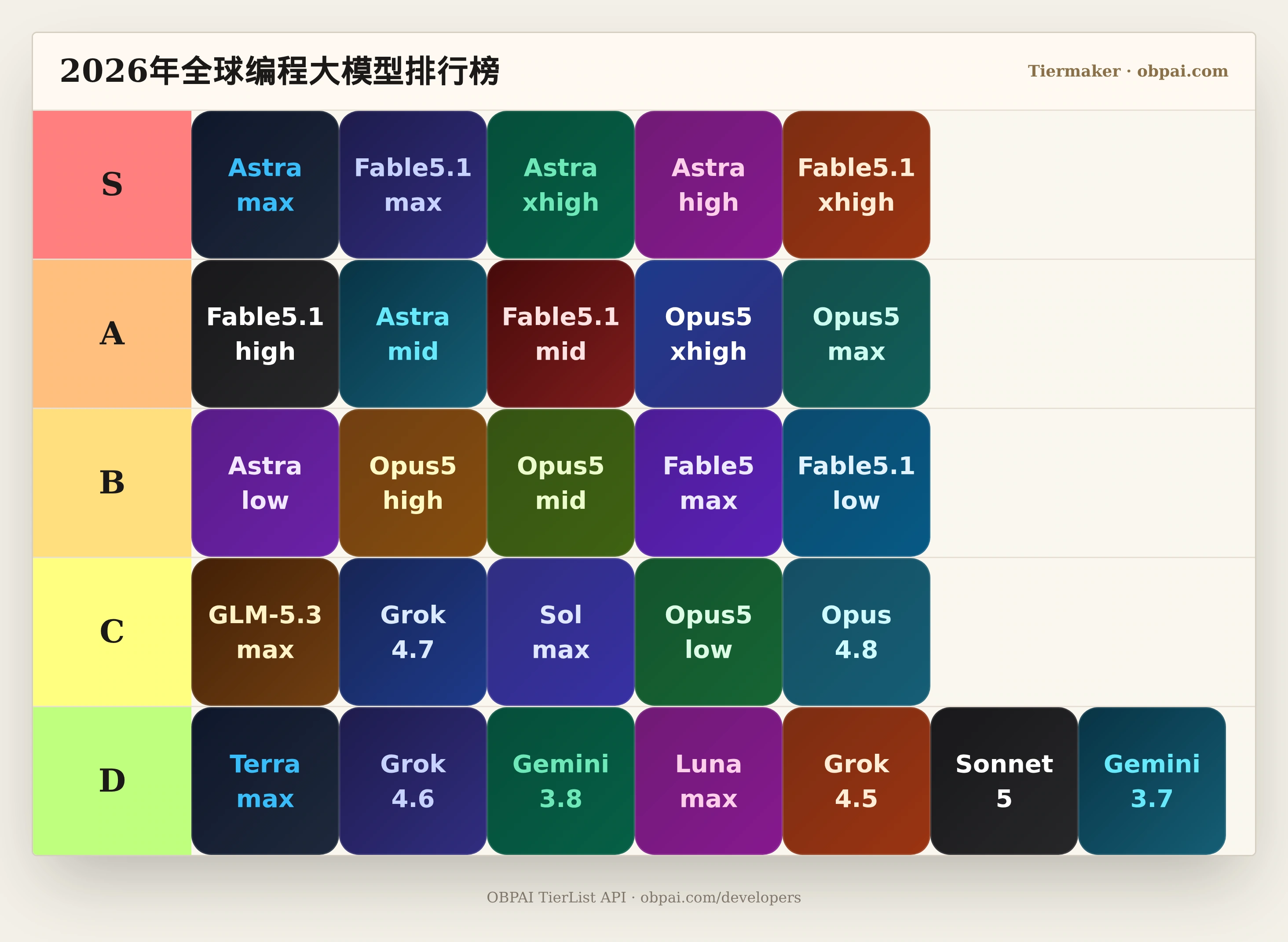
Task: Select the Fable5.1 high tile
Action: pyautogui.click(x=265, y=334)
